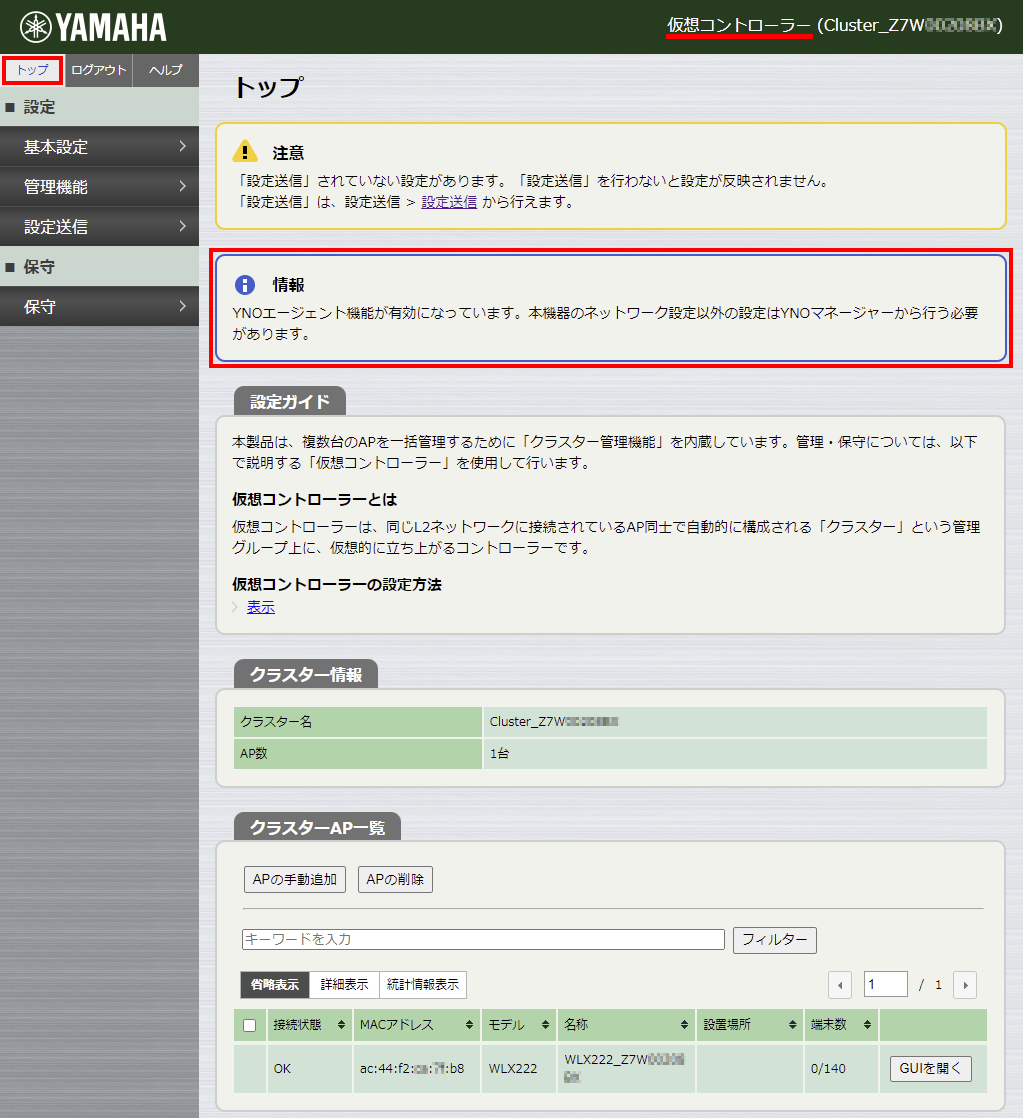This screenshot has width=1023, height=1118.
Task: Click the キーワードを入力 filter field
Action: pos(483,940)
